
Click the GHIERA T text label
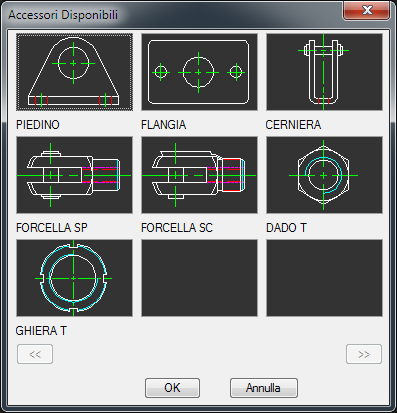tap(41, 331)
